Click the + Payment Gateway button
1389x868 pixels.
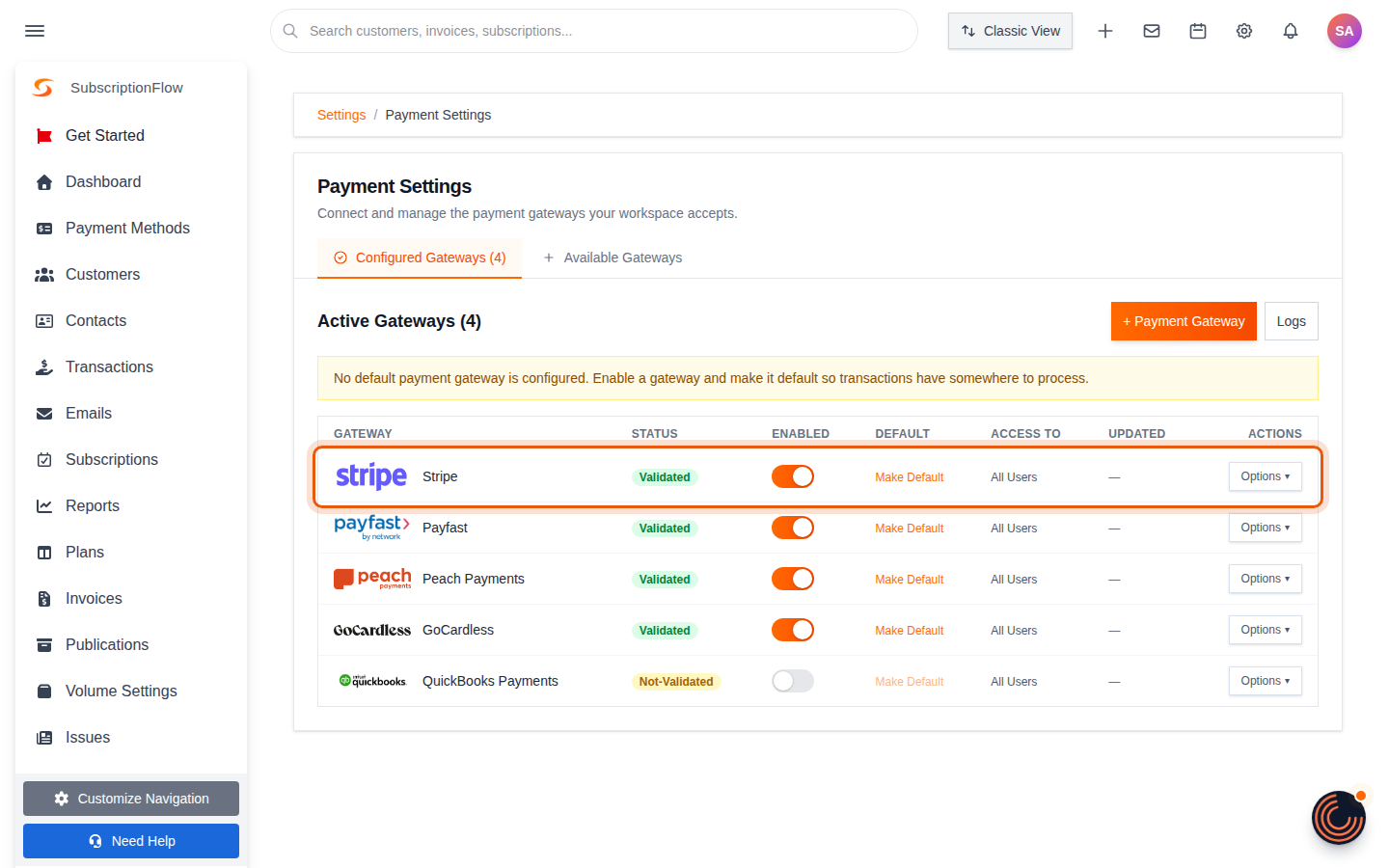pyautogui.click(x=1184, y=321)
